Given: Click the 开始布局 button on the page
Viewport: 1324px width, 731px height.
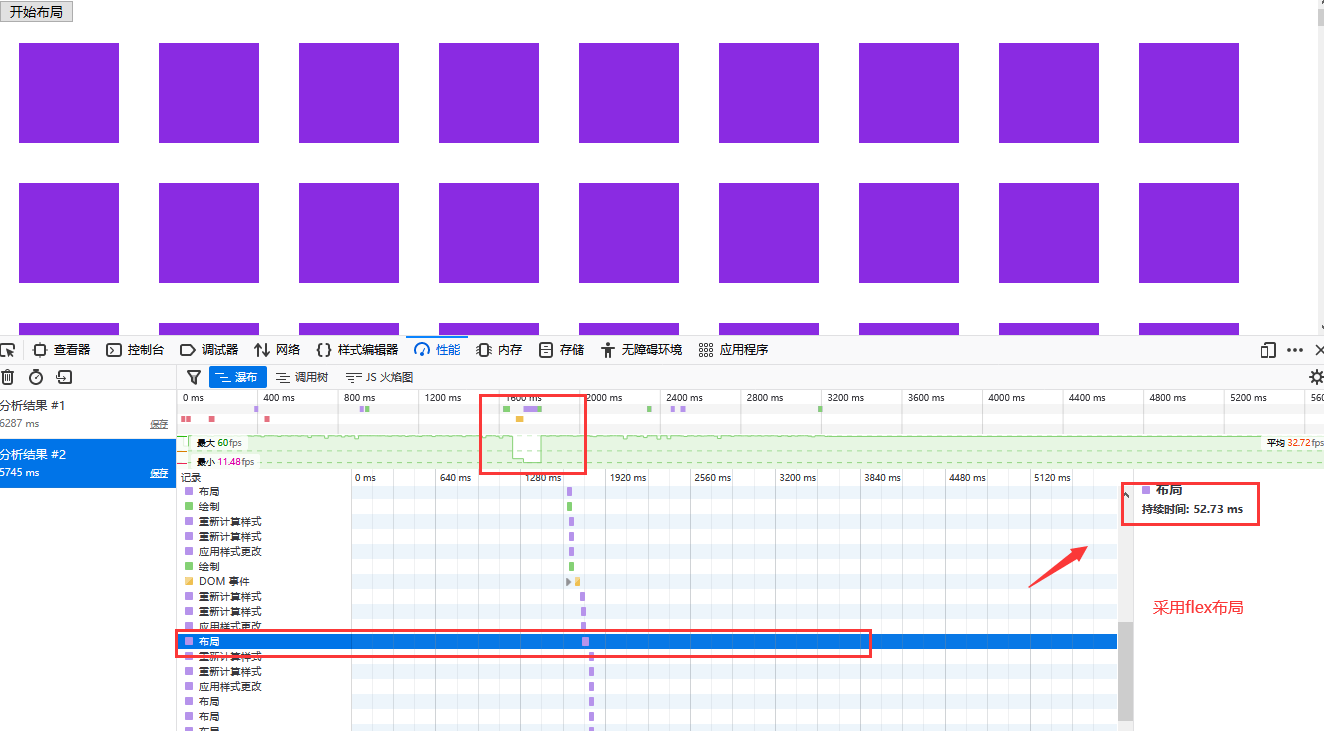Looking at the screenshot, I should click(37, 12).
